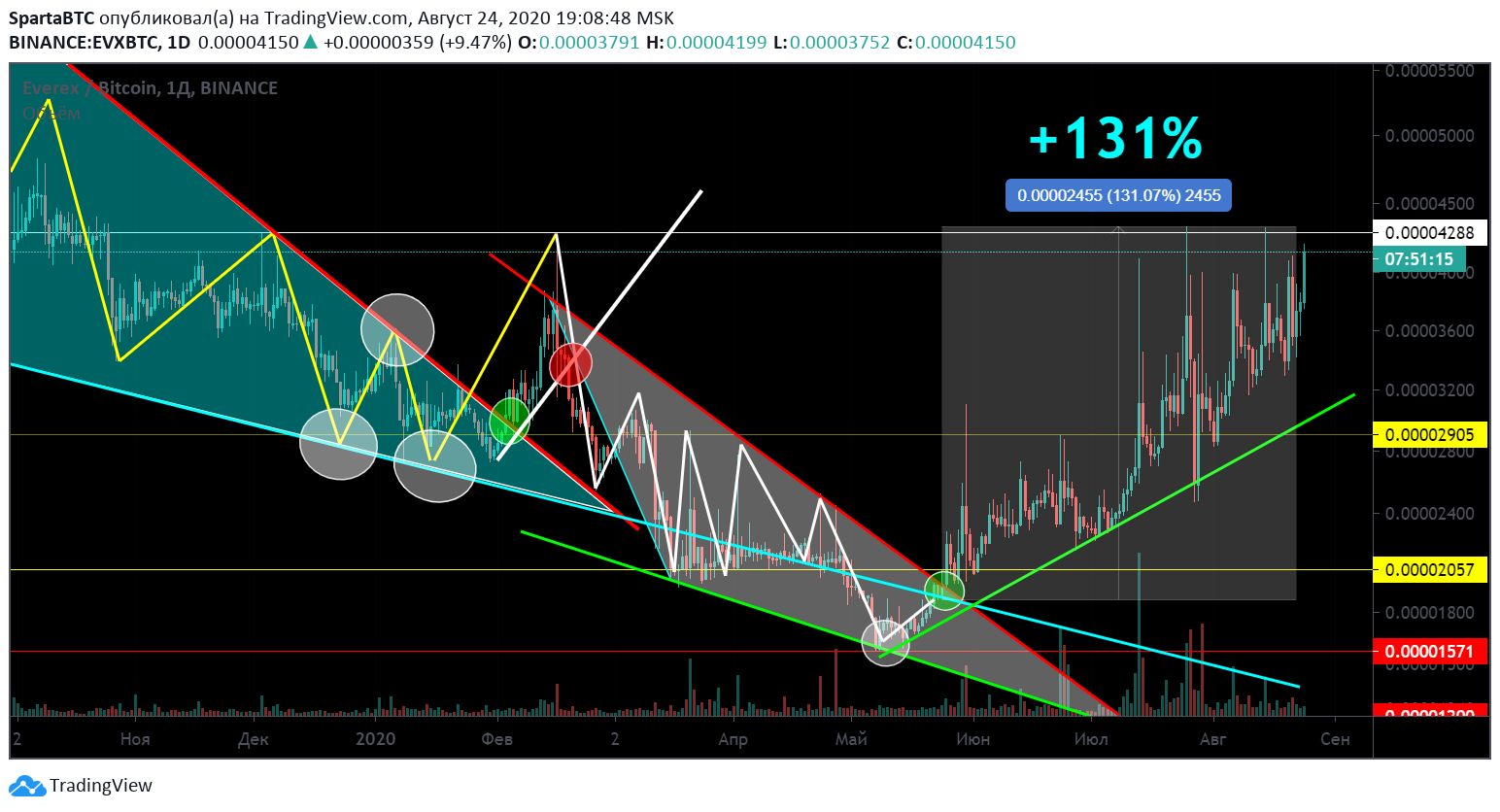Click the 0.00002905 yellow price label
The height and width of the screenshot is (812, 1500).
click(1430, 434)
